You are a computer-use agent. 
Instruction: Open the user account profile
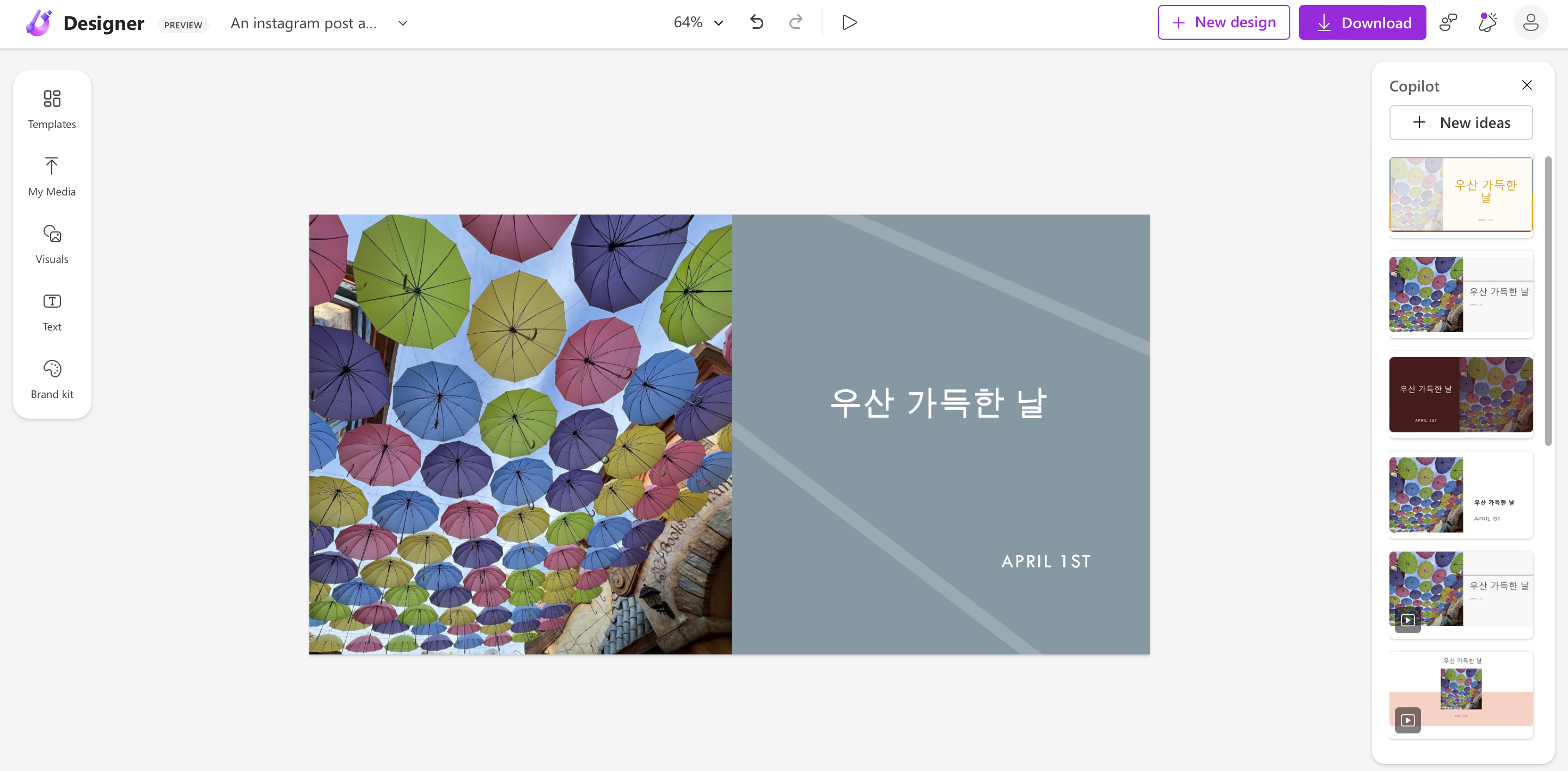pos(1530,22)
